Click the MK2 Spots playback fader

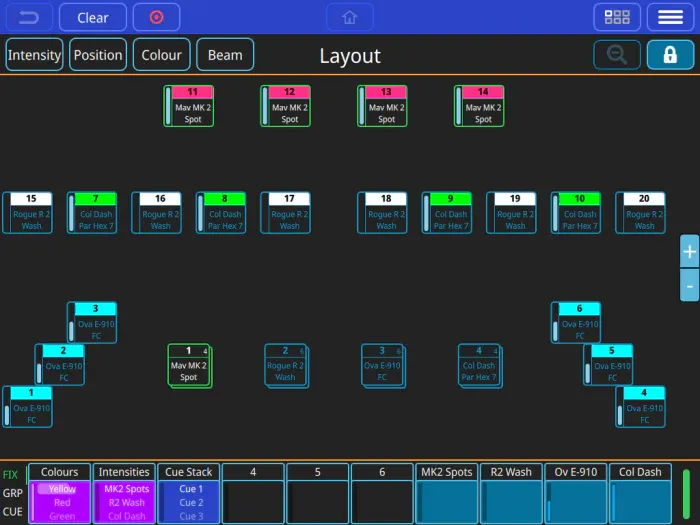(x=446, y=502)
